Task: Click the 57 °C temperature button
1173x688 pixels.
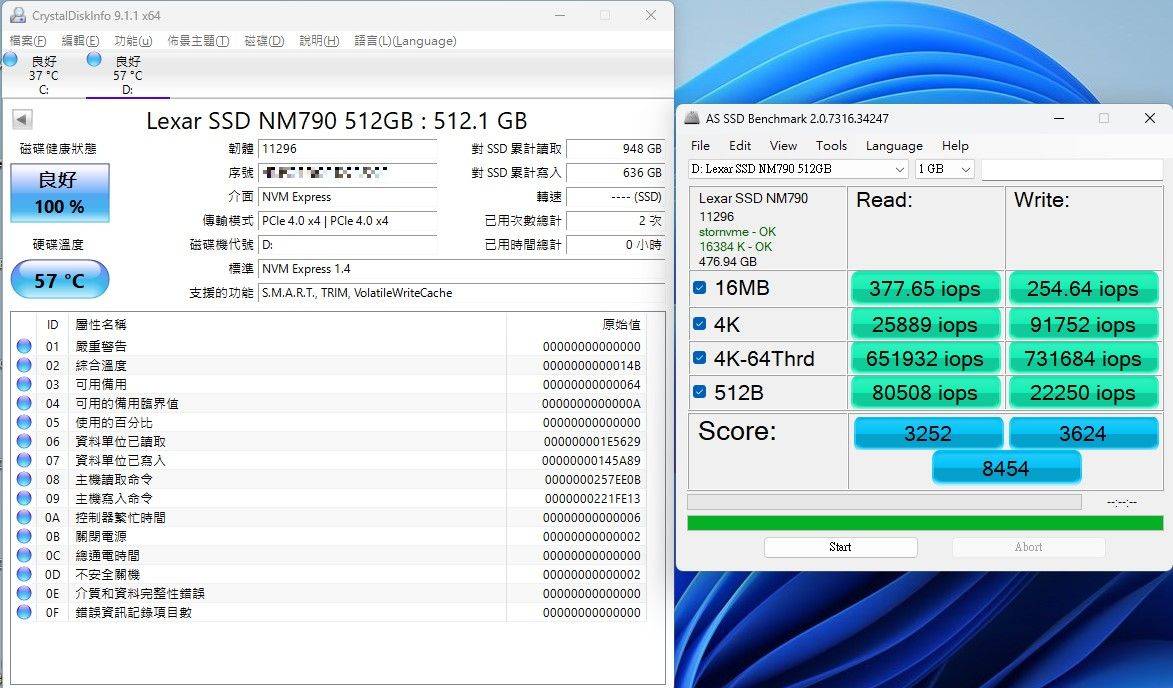Action: [60, 280]
